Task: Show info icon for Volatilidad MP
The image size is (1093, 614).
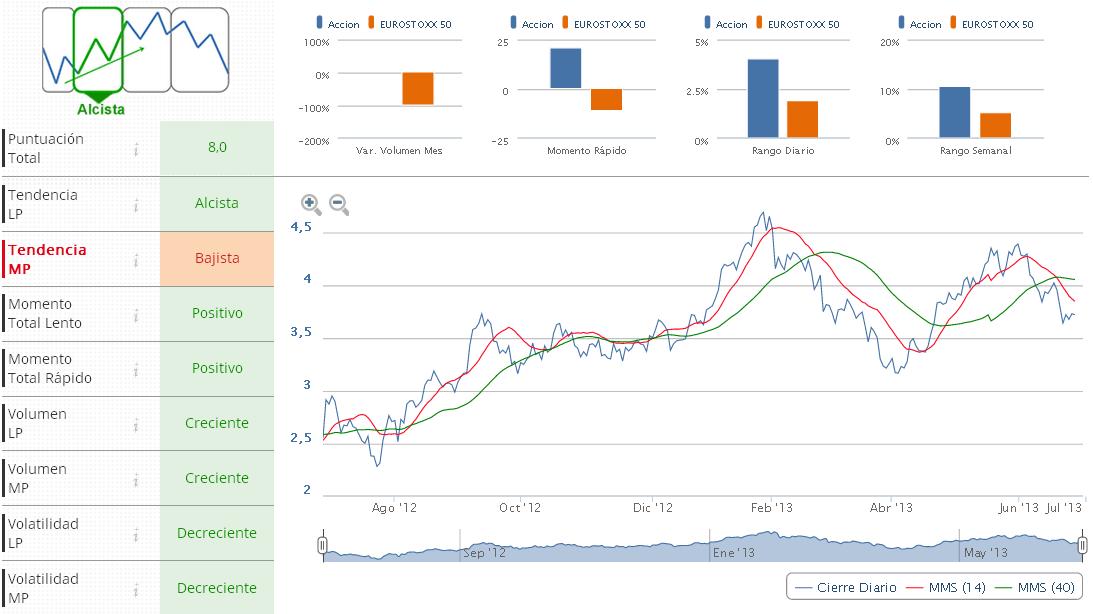Action: pos(136,589)
